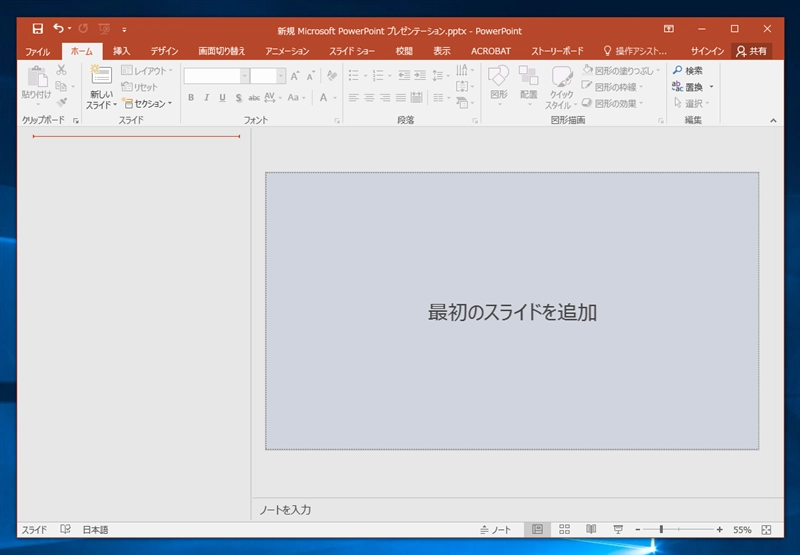Click the zoom slider handle

pos(661,529)
